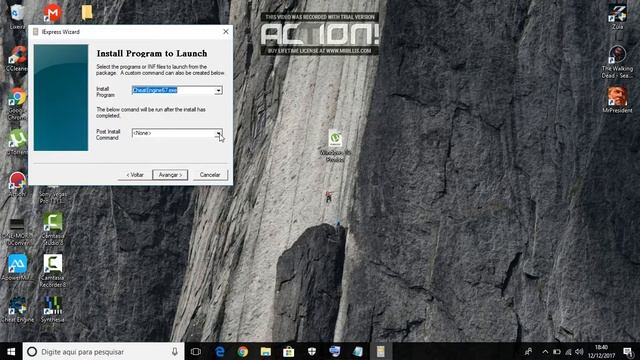Proceed with the Avançar button
Viewport: 640px width, 360px height.
pos(170,175)
